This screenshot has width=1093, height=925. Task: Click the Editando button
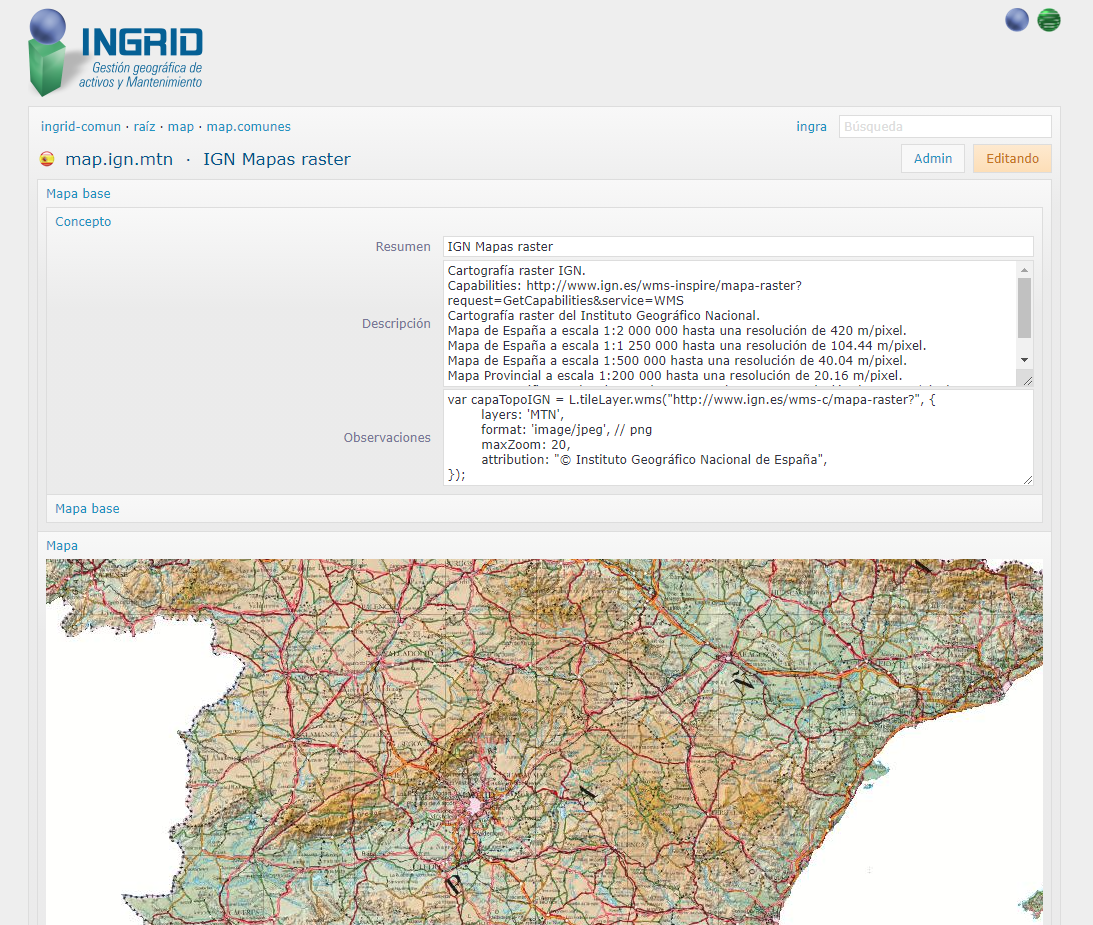pyautogui.click(x=1012, y=159)
